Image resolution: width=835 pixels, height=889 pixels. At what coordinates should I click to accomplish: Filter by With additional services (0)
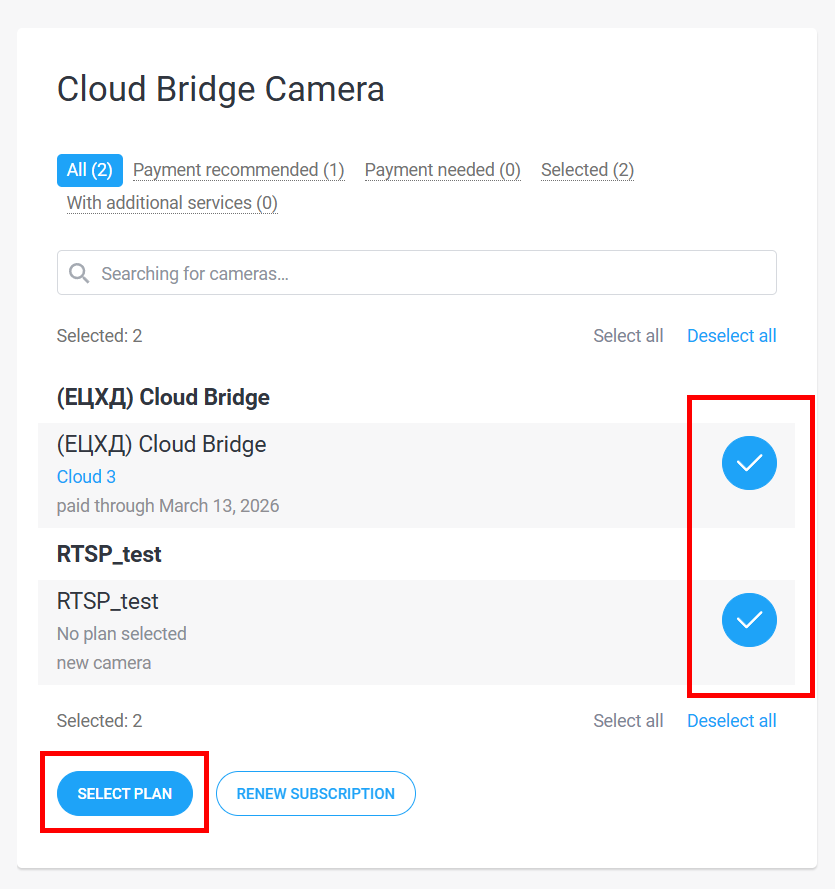(172, 203)
